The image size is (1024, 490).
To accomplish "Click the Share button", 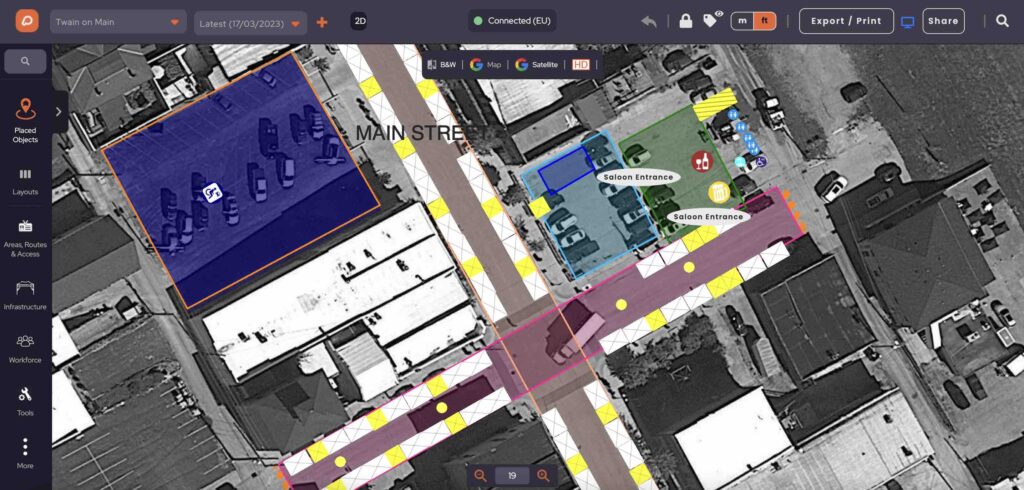I will click(x=943, y=21).
